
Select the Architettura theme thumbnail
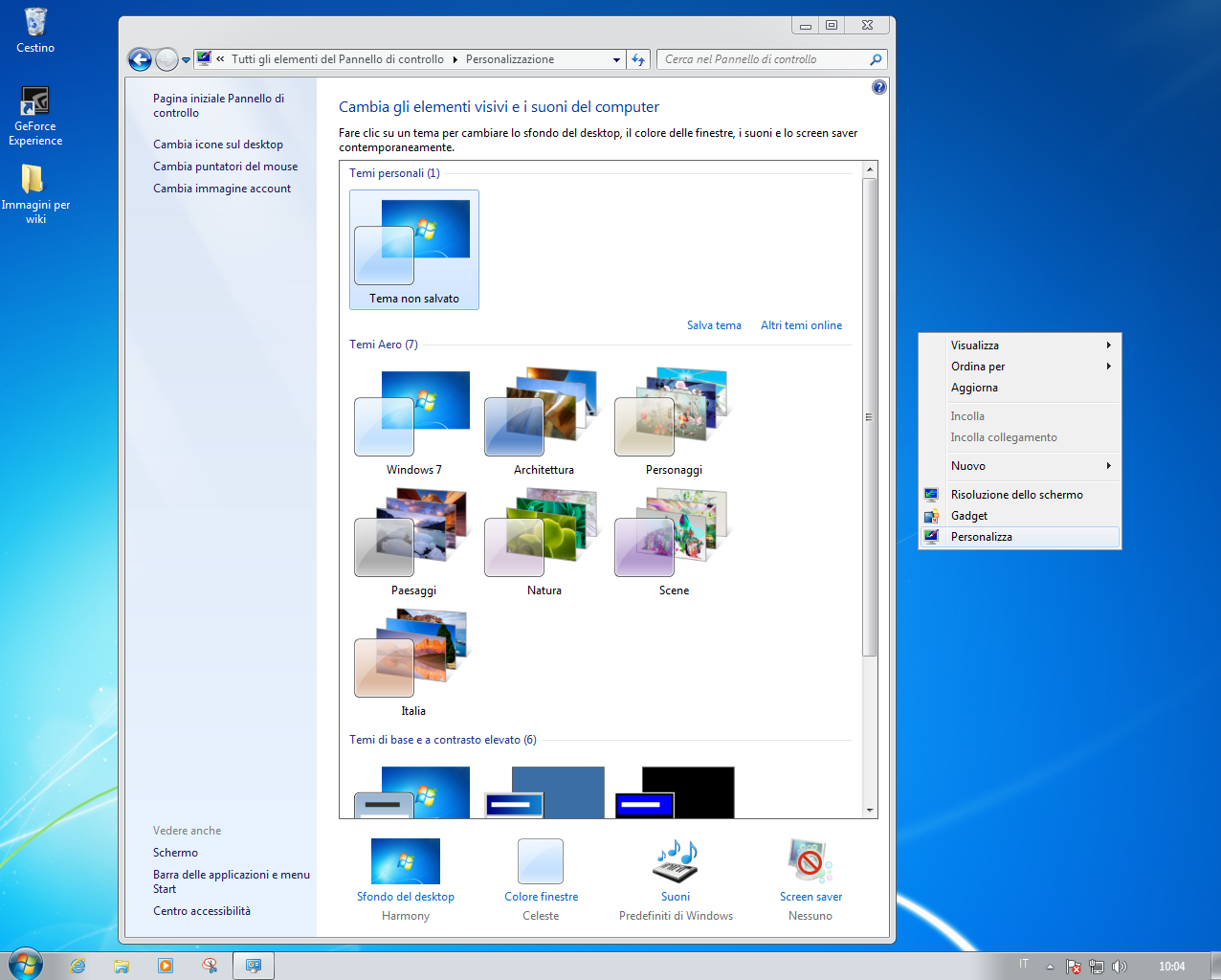tap(544, 413)
